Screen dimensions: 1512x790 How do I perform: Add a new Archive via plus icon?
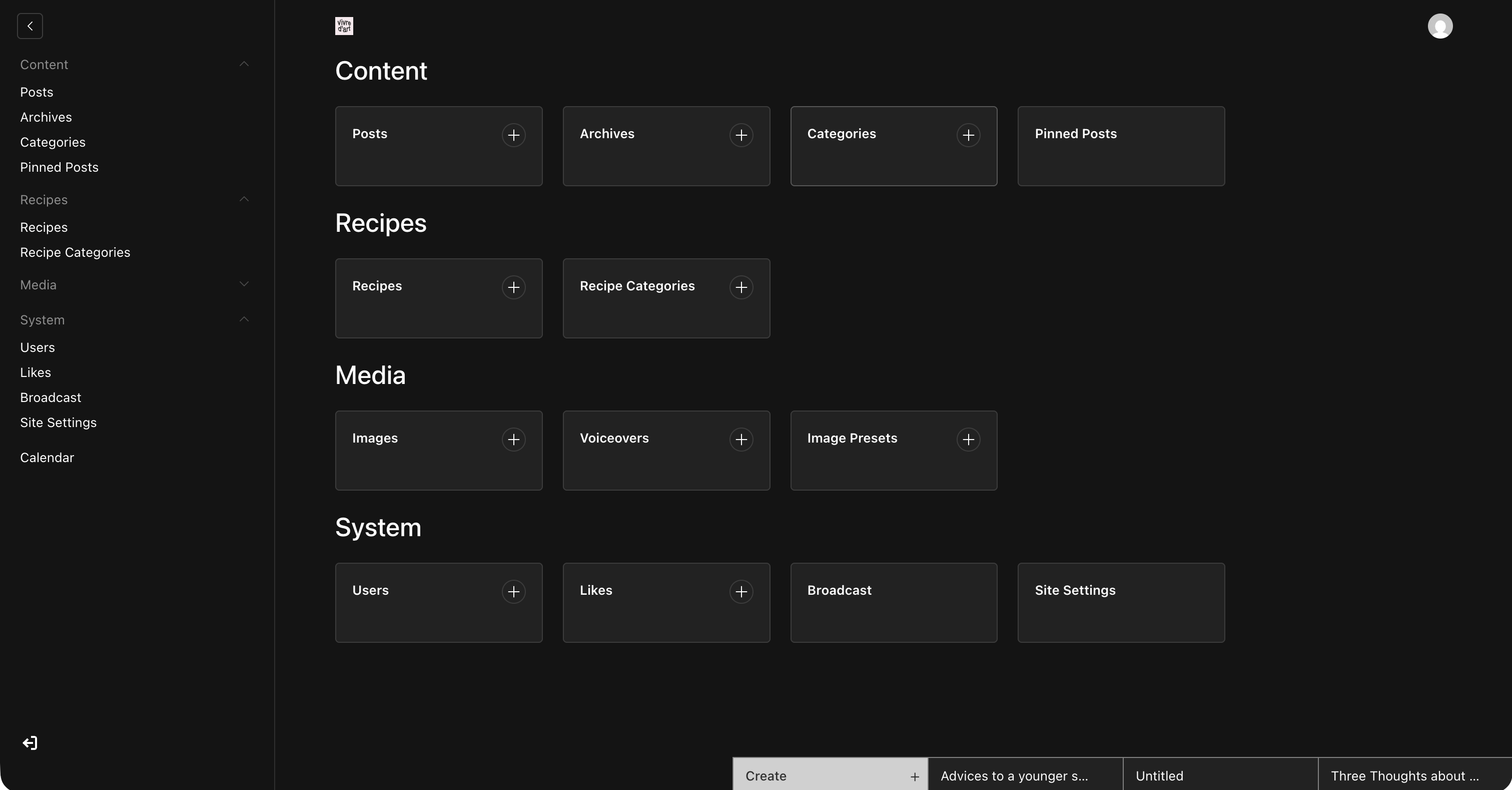(740, 135)
